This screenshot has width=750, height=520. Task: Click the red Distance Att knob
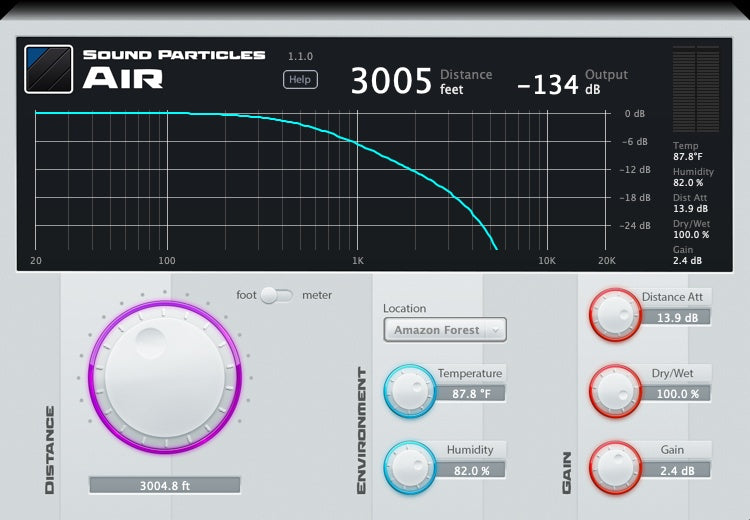(614, 314)
